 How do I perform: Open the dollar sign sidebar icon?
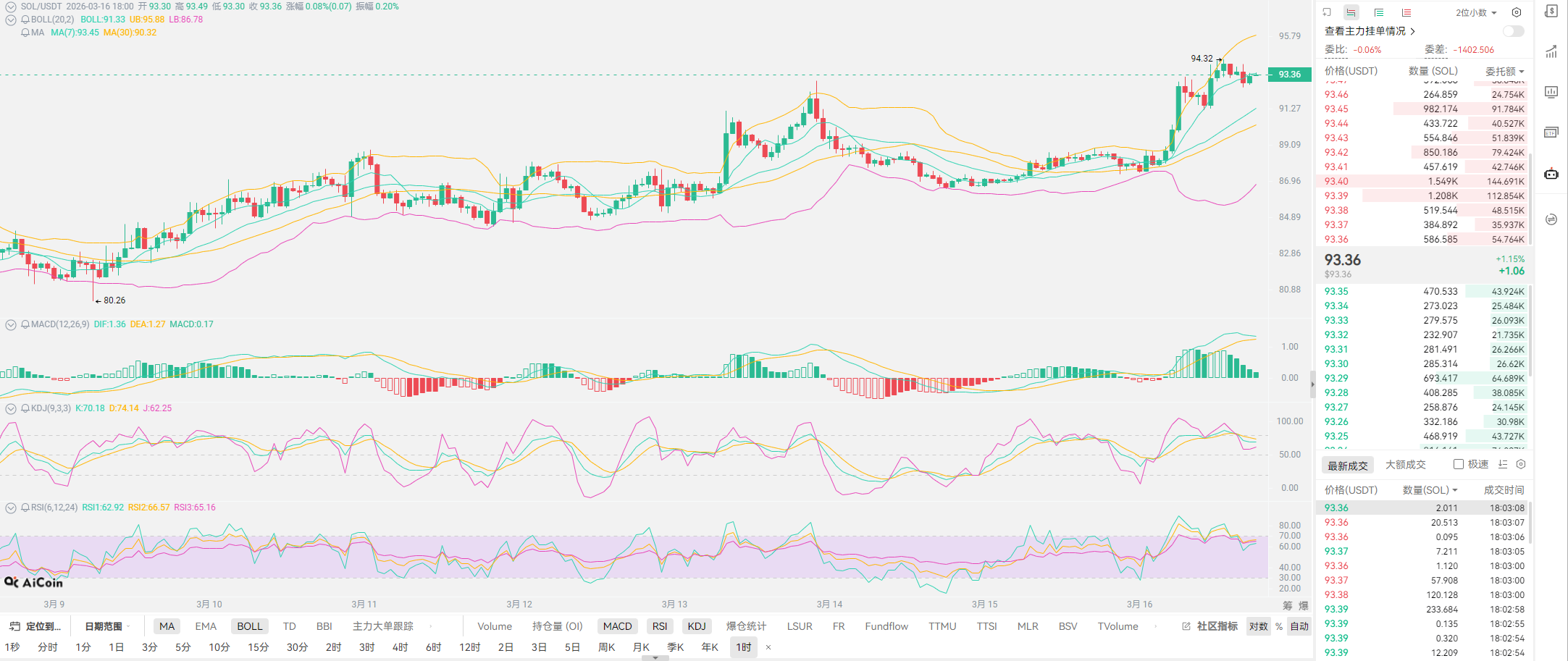click(x=1551, y=11)
